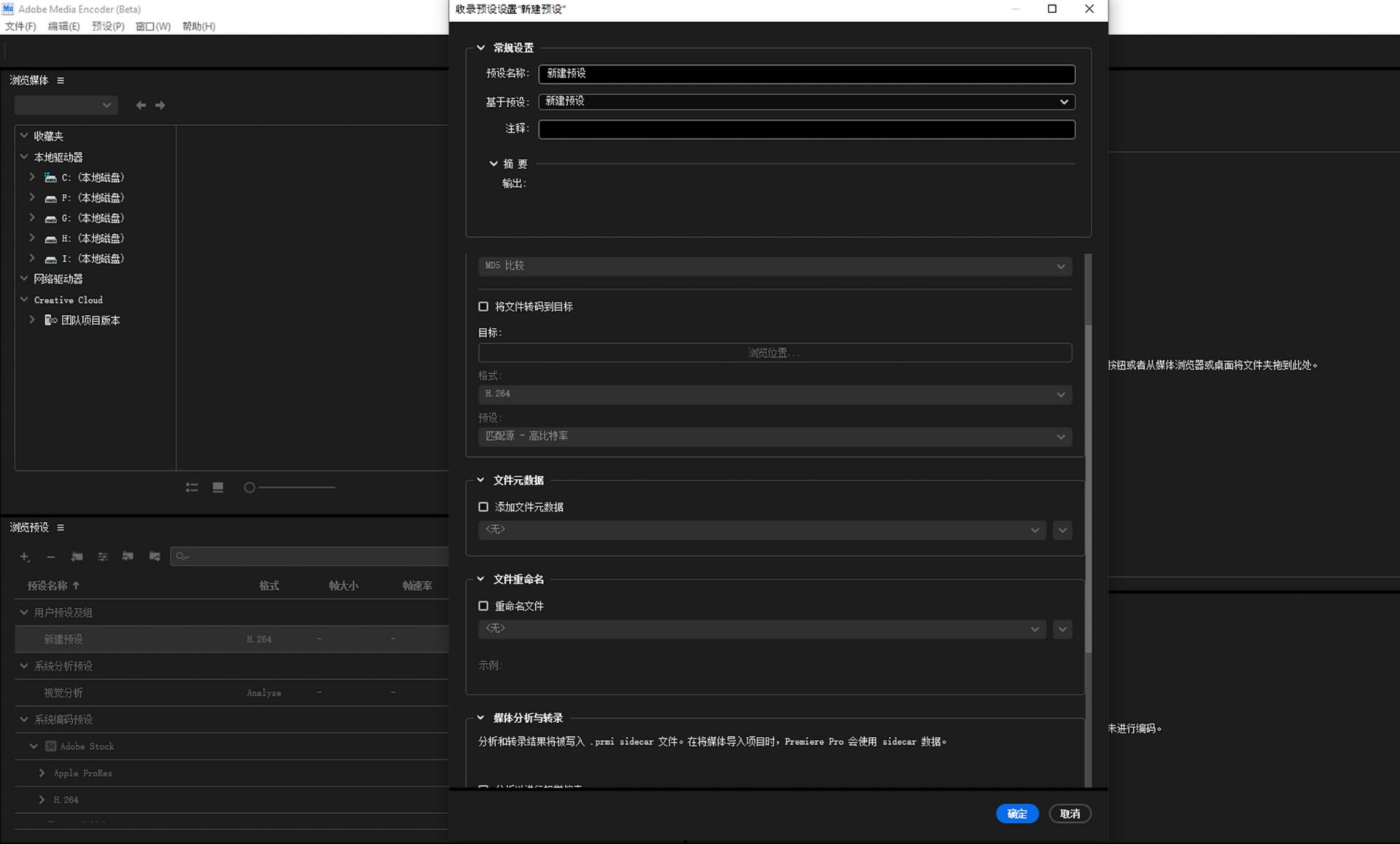The width and height of the screenshot is (1400, 844).
Task: Open the 格式 dropdown showing H.264
Action: pyautogui.click(x=1061, y=394)
